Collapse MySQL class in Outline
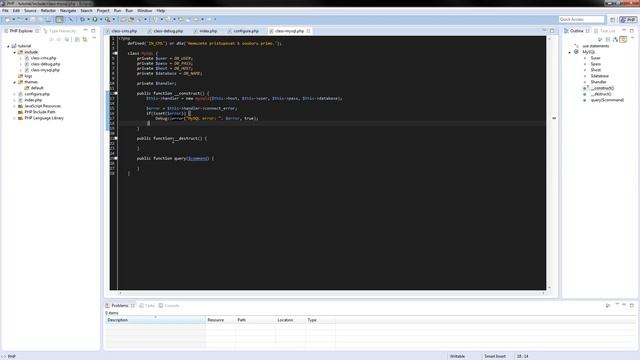Screen dimensions: 640x360 (570, 52)
